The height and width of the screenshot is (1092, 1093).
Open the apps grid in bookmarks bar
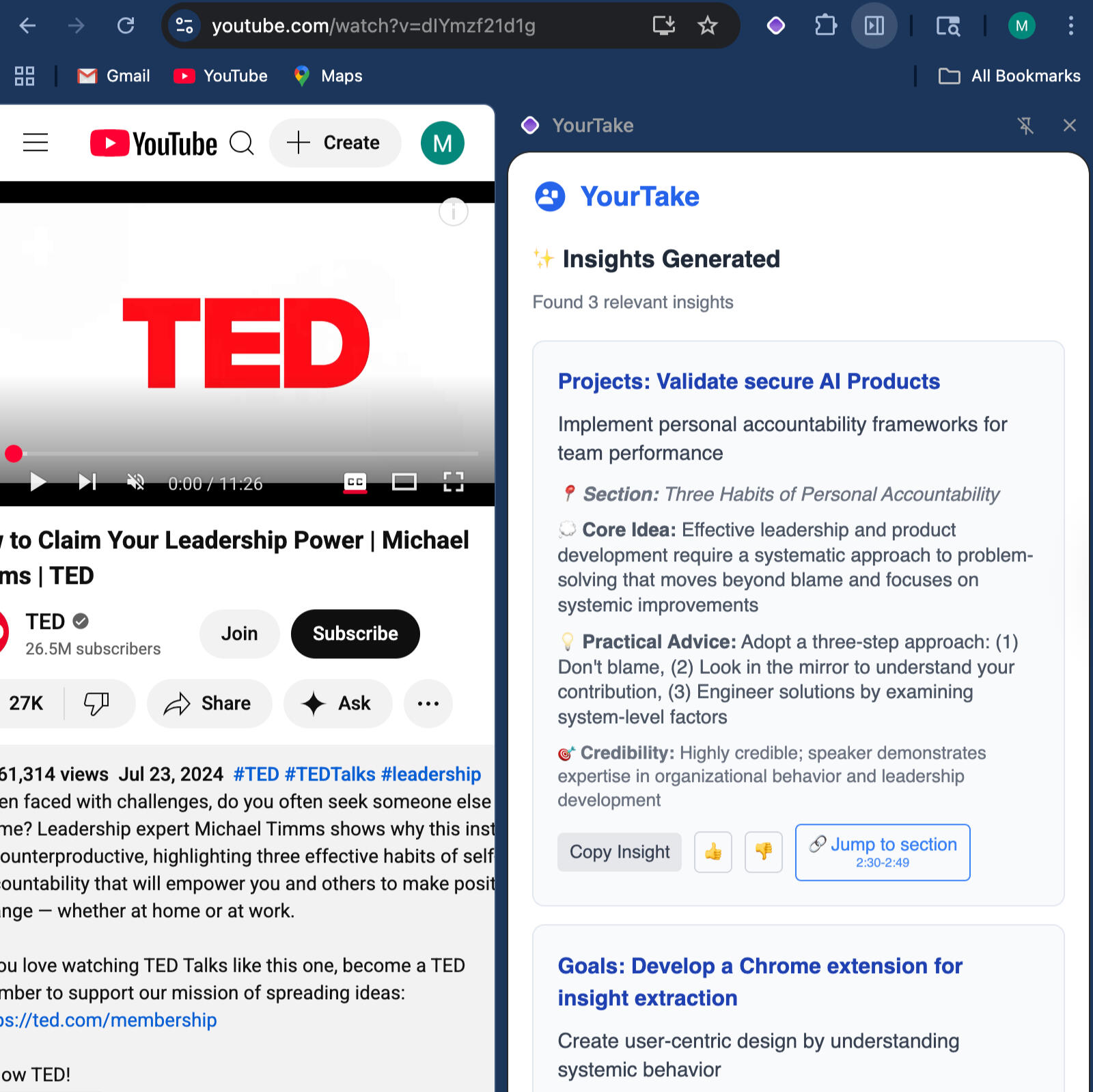pyautogui.click(x=25, y=76)
